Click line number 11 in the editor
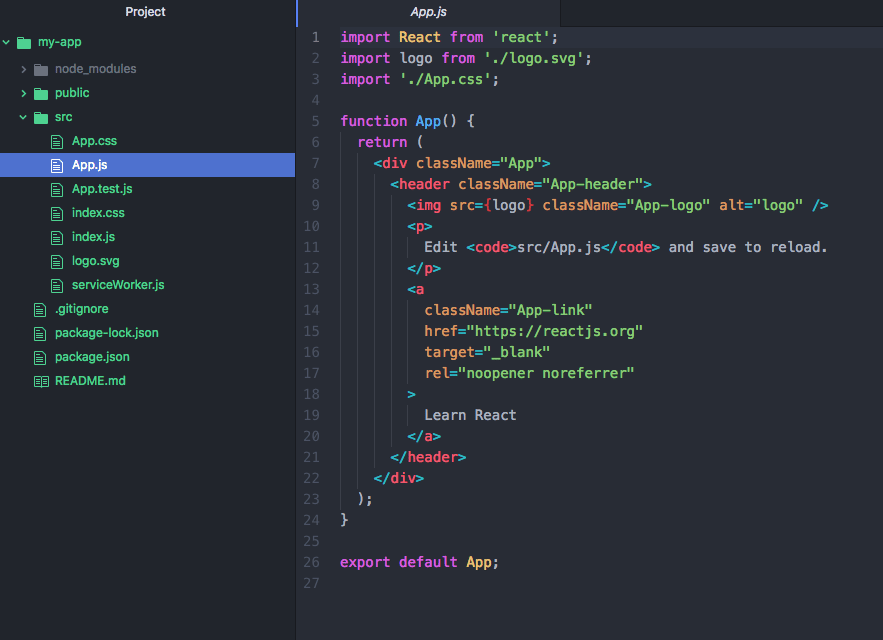Viewport: 883px width, 640px height. (x=311, y=247)
